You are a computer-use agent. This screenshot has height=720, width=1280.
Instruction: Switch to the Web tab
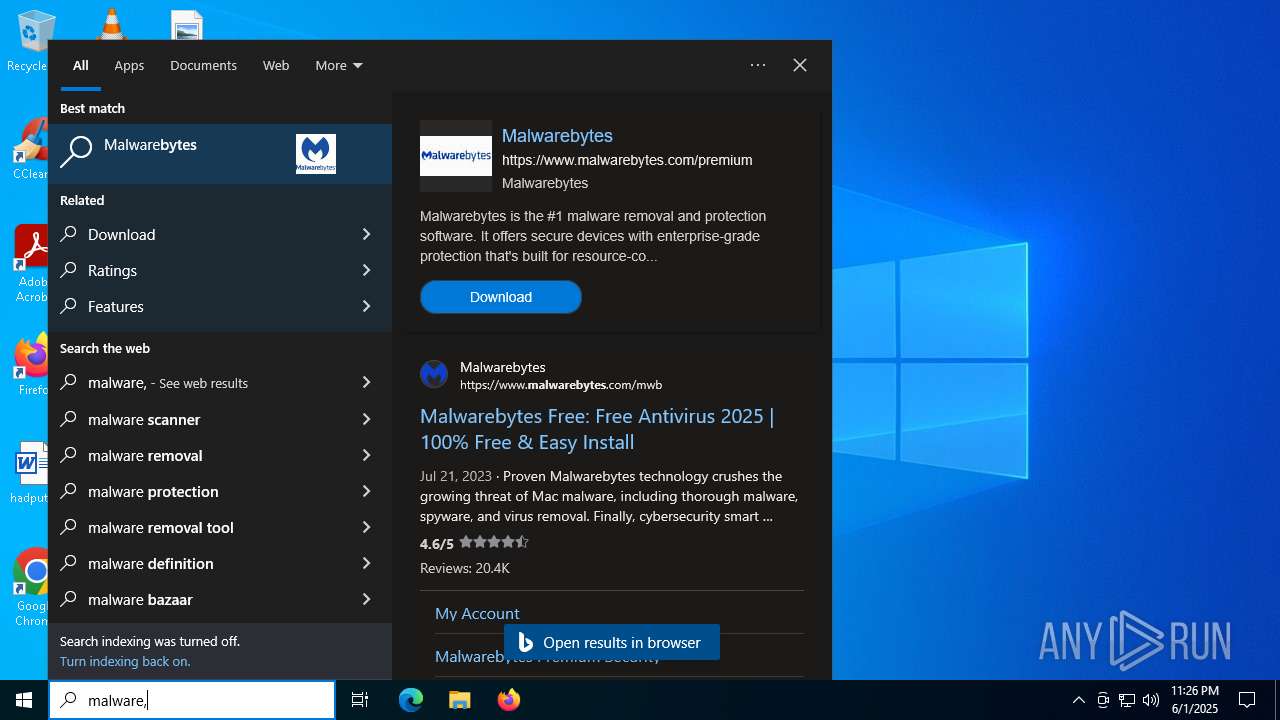coord(276,65)
